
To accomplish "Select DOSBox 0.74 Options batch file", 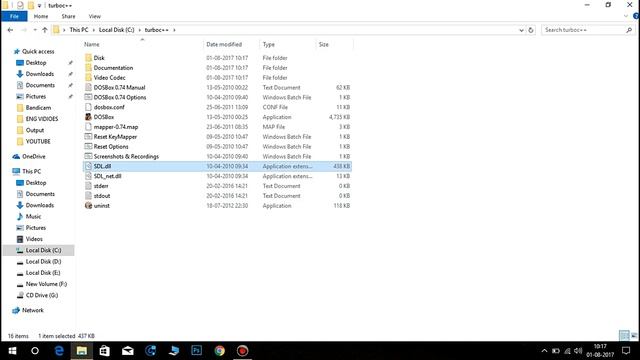I will 120,97.
